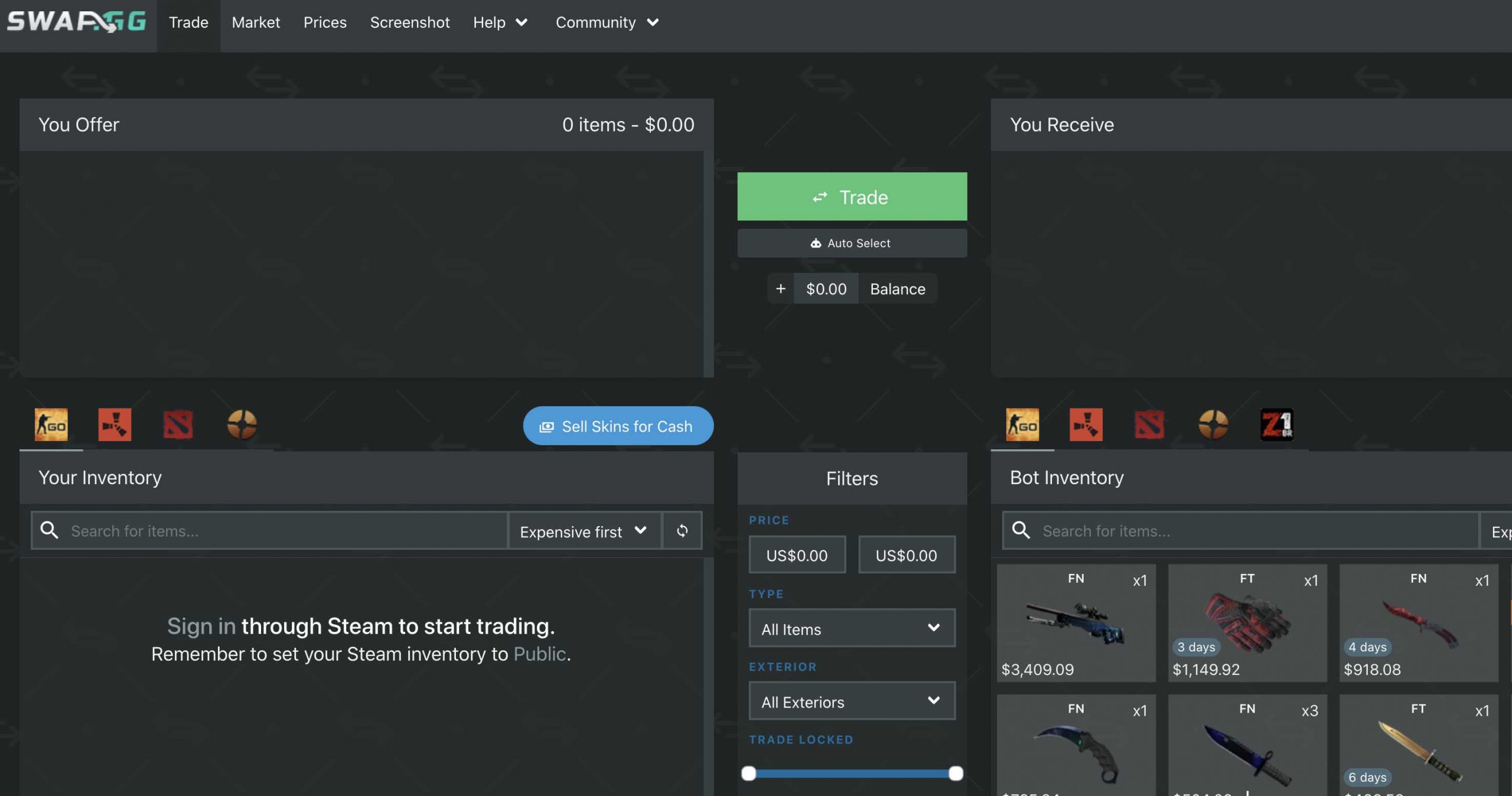
Task: Click Sell Skins for Cash button
Action: pos(618,426)
